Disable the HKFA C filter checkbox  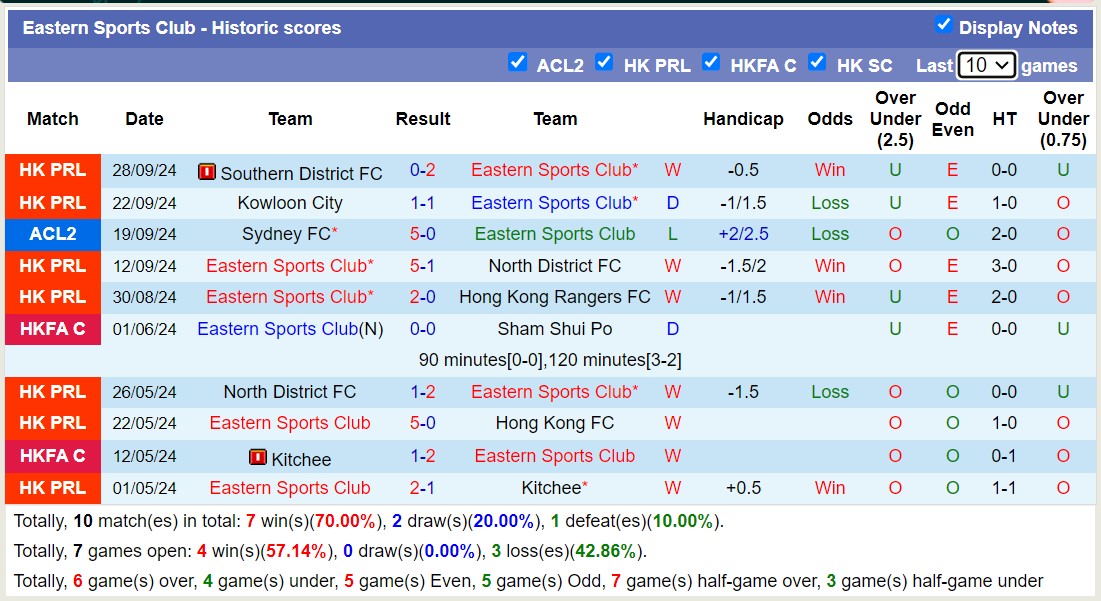pos(711,62)
